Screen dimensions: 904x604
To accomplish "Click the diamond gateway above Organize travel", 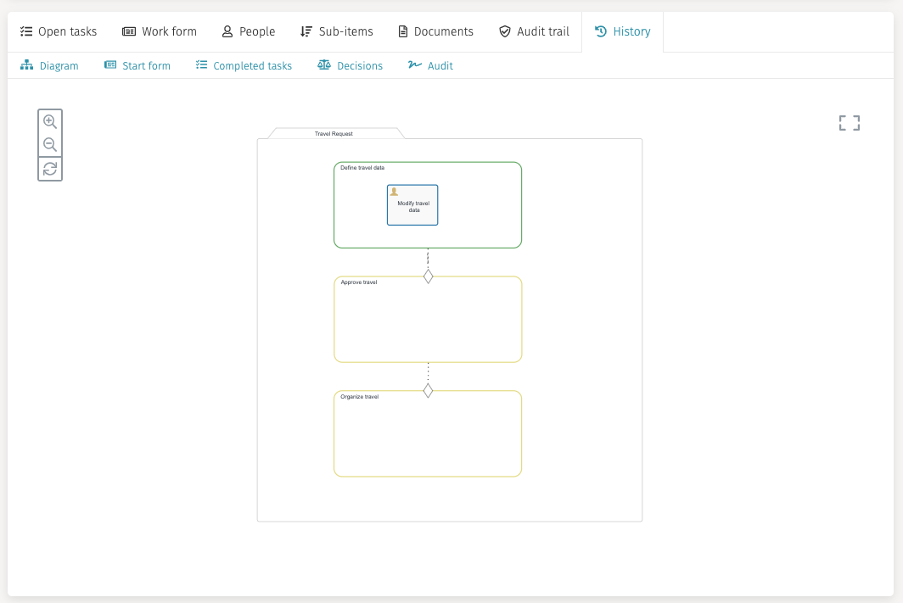I will tap(428, 391).
